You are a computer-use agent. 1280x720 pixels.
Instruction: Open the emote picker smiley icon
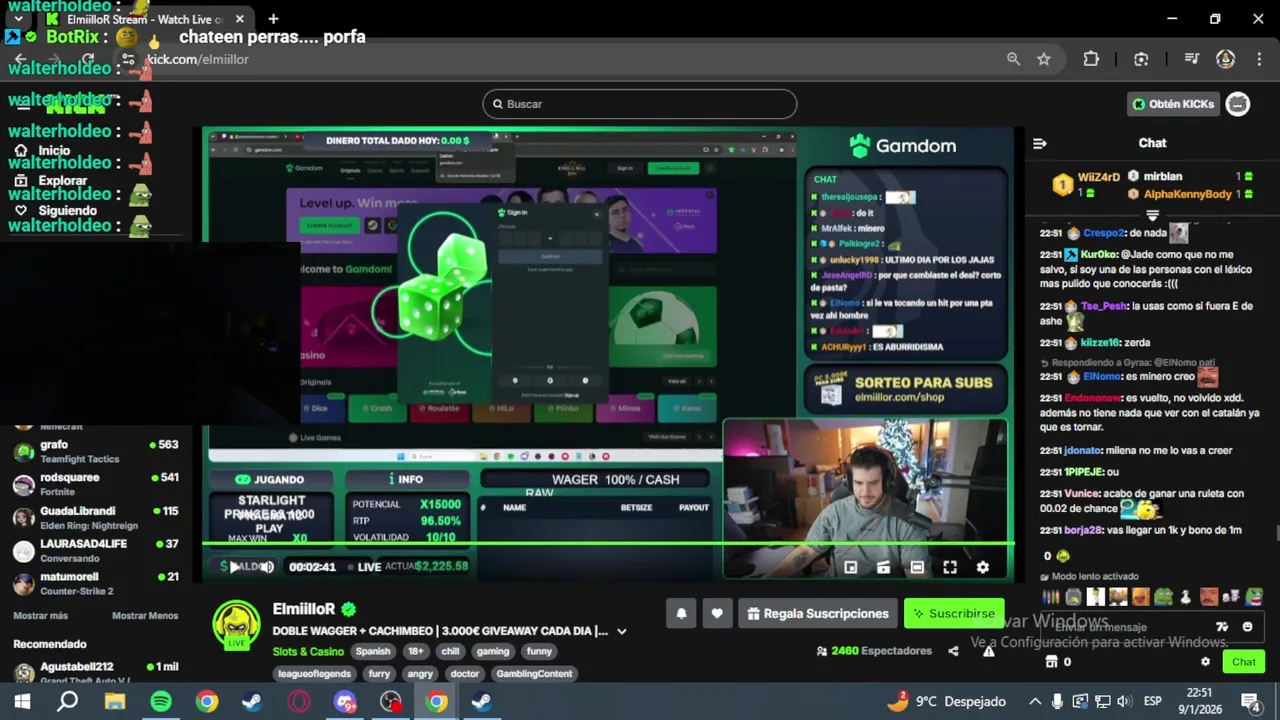[1247, 627]
